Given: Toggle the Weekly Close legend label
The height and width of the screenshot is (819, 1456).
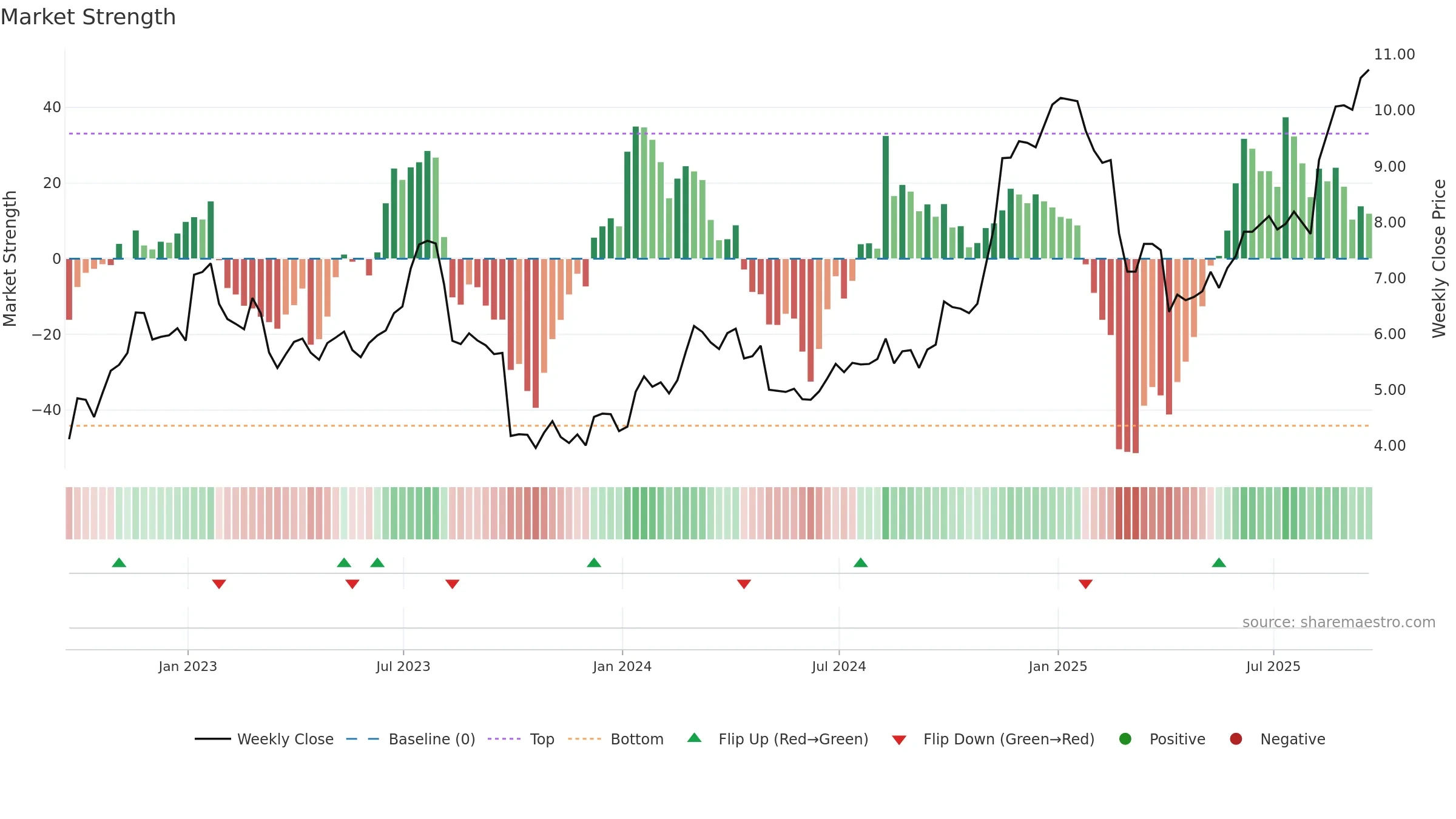Looking at the screenshot, I should pos(285,740).
